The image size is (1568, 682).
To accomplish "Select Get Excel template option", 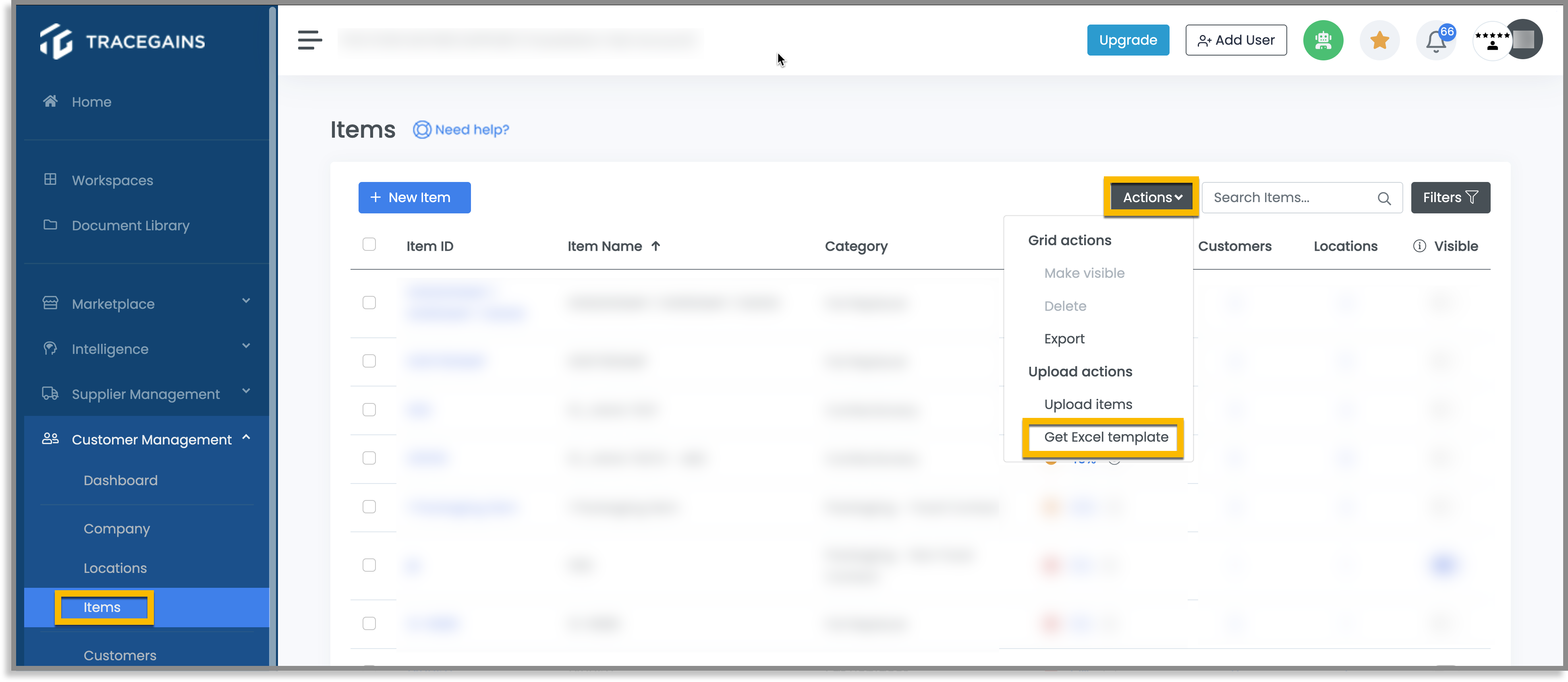I will [1106, 437].
